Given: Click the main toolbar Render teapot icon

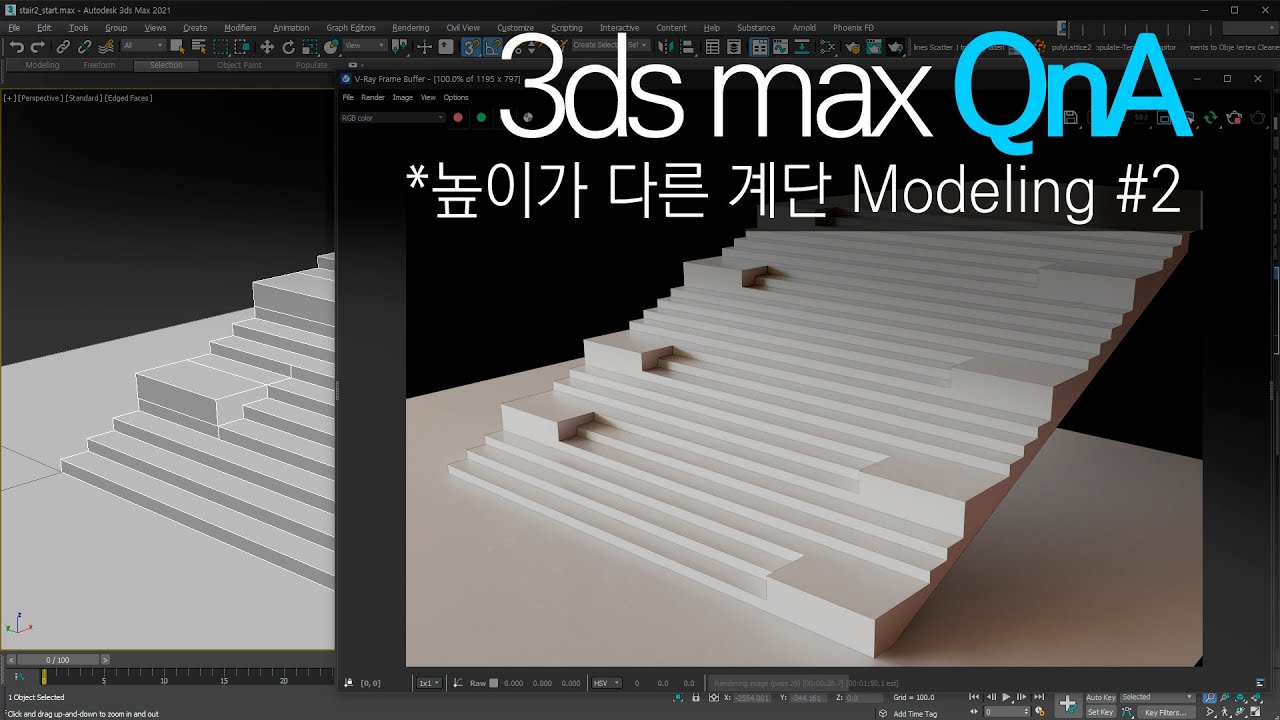Looking at the screenshot, I should (895, 46).
